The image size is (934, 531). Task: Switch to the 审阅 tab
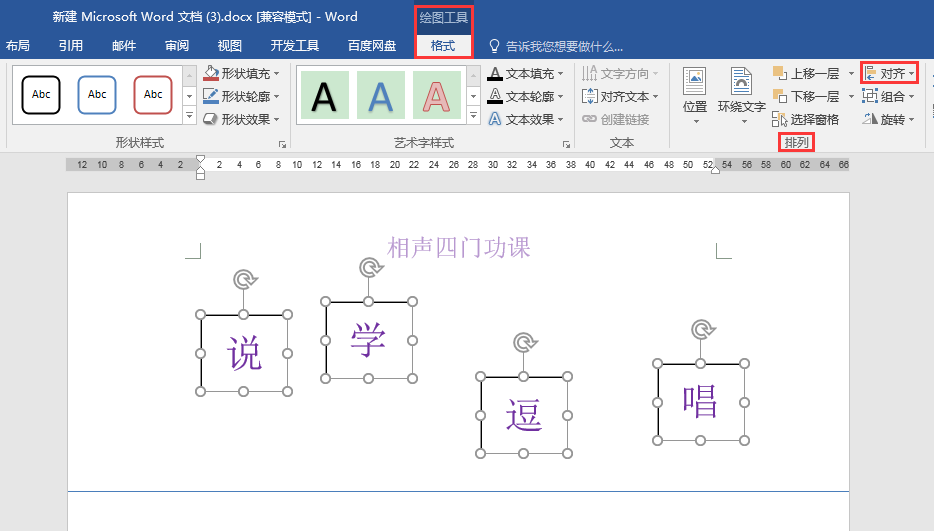tap(177, 46)
